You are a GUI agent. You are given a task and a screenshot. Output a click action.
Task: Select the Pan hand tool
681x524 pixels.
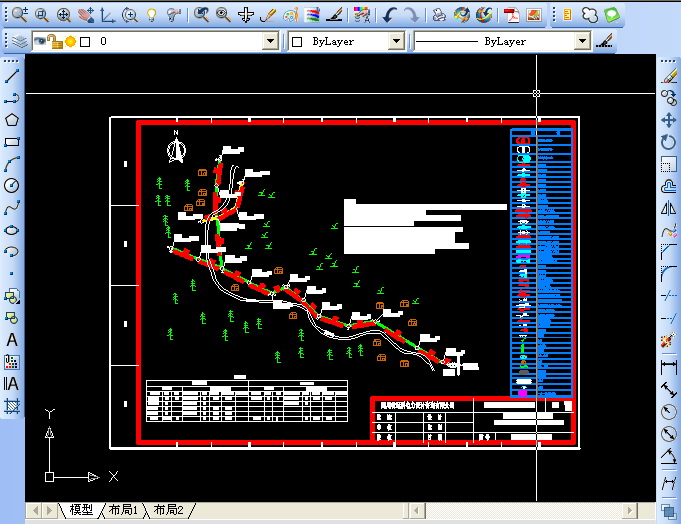pos(86,15)
